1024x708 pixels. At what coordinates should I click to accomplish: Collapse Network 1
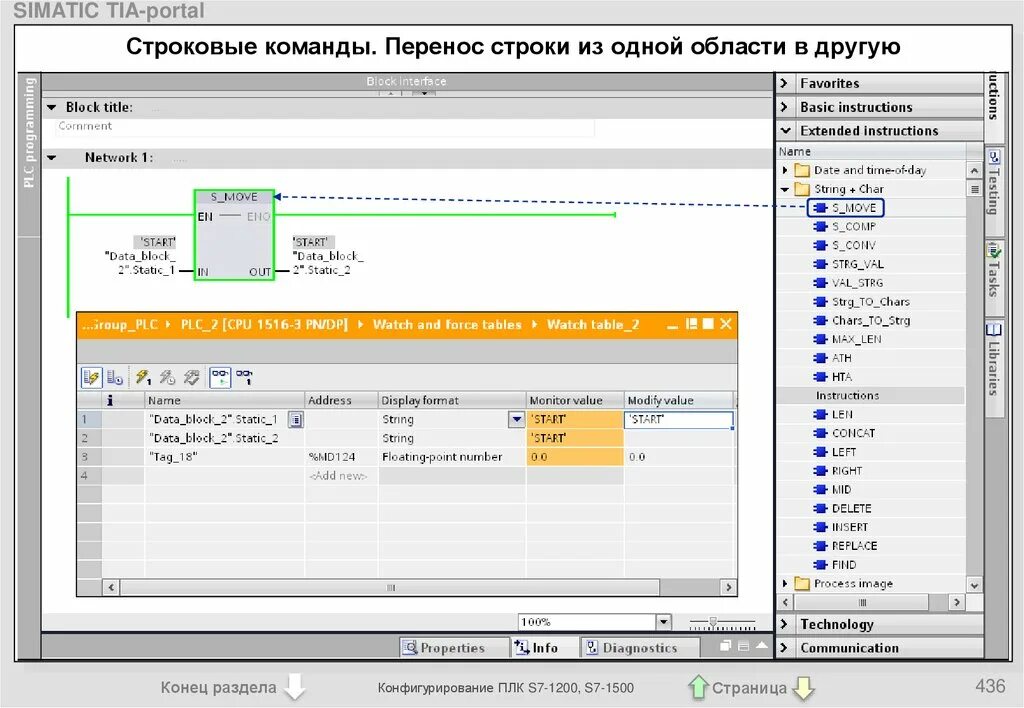click(52, 157)
